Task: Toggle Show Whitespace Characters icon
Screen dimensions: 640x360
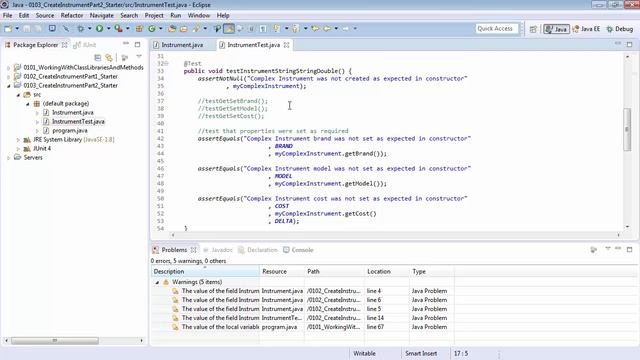Action: (263, 29)
